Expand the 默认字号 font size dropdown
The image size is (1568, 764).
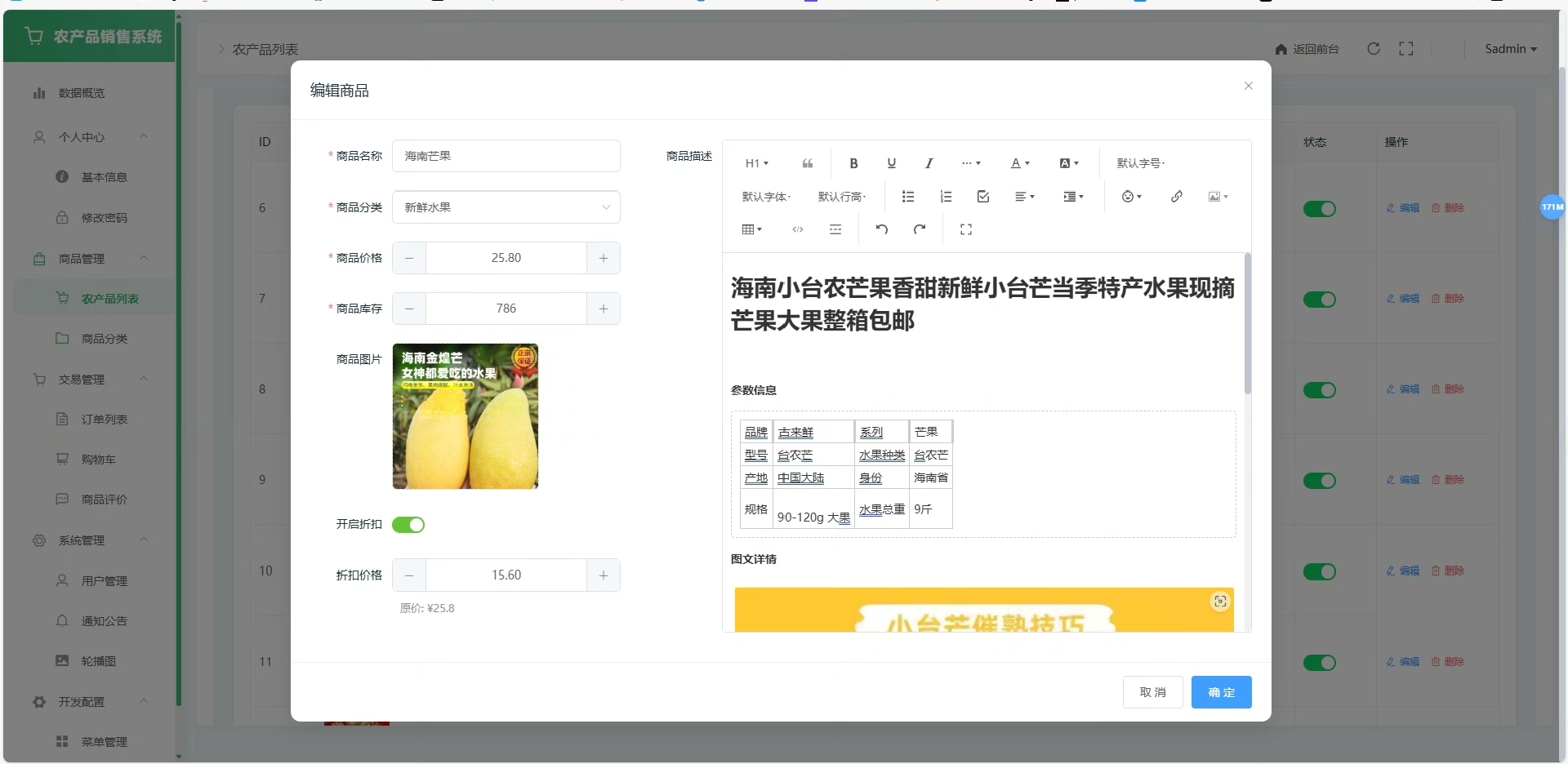tap(1140, 163)
